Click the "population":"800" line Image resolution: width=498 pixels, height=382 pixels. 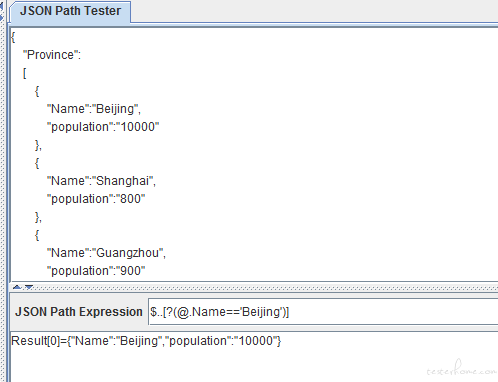point(96,199)
